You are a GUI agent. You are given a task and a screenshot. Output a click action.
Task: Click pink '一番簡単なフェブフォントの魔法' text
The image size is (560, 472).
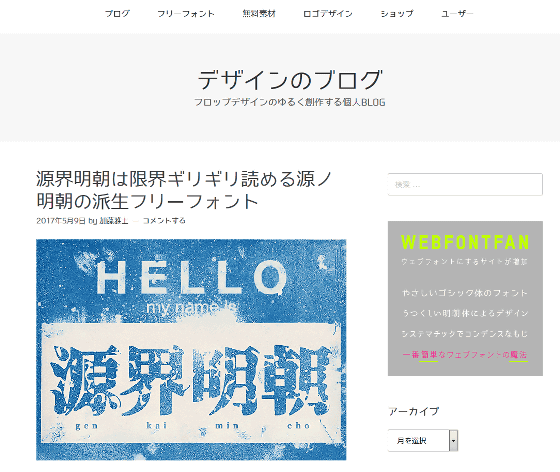[465, 355]
